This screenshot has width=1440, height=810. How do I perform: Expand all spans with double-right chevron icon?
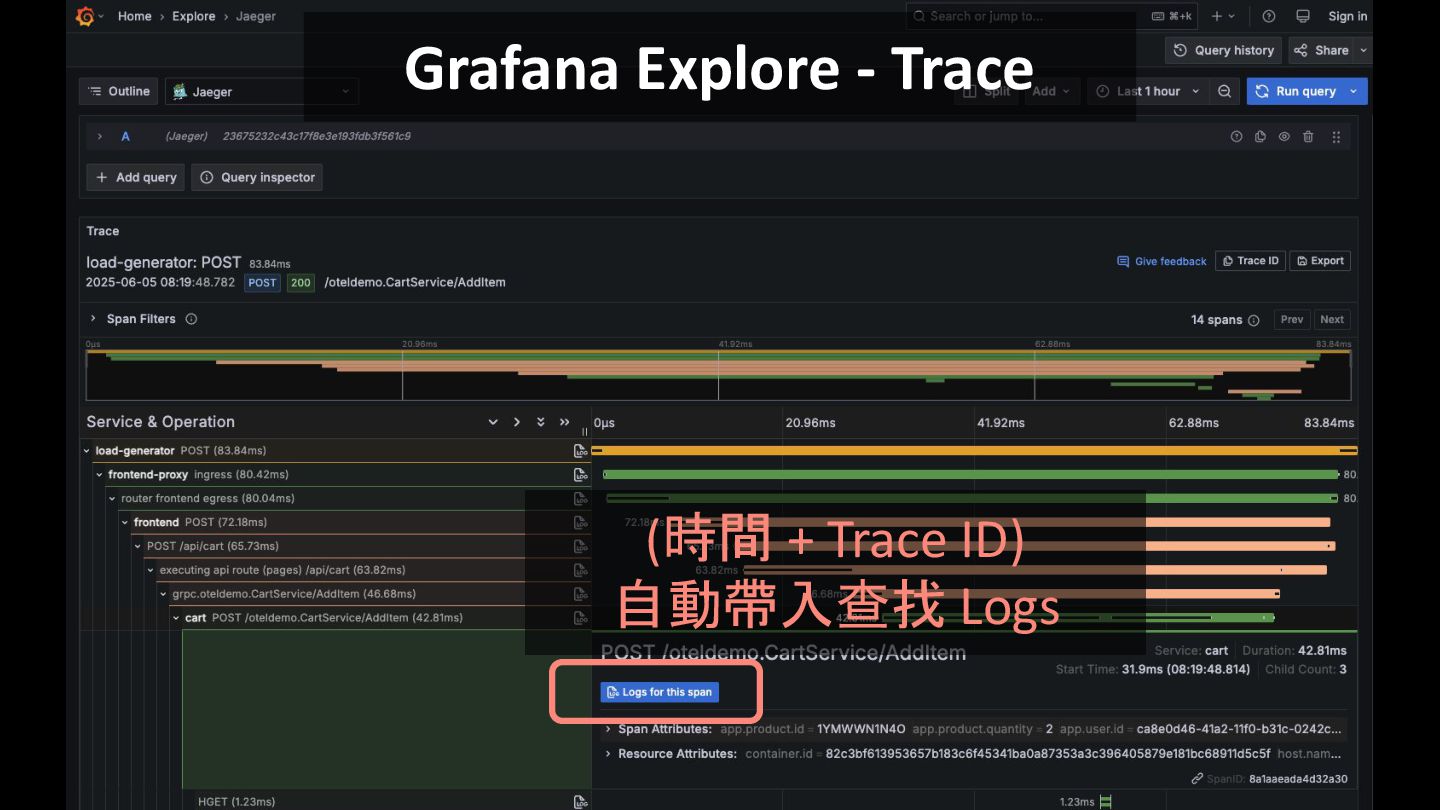[x=565, y=422]
